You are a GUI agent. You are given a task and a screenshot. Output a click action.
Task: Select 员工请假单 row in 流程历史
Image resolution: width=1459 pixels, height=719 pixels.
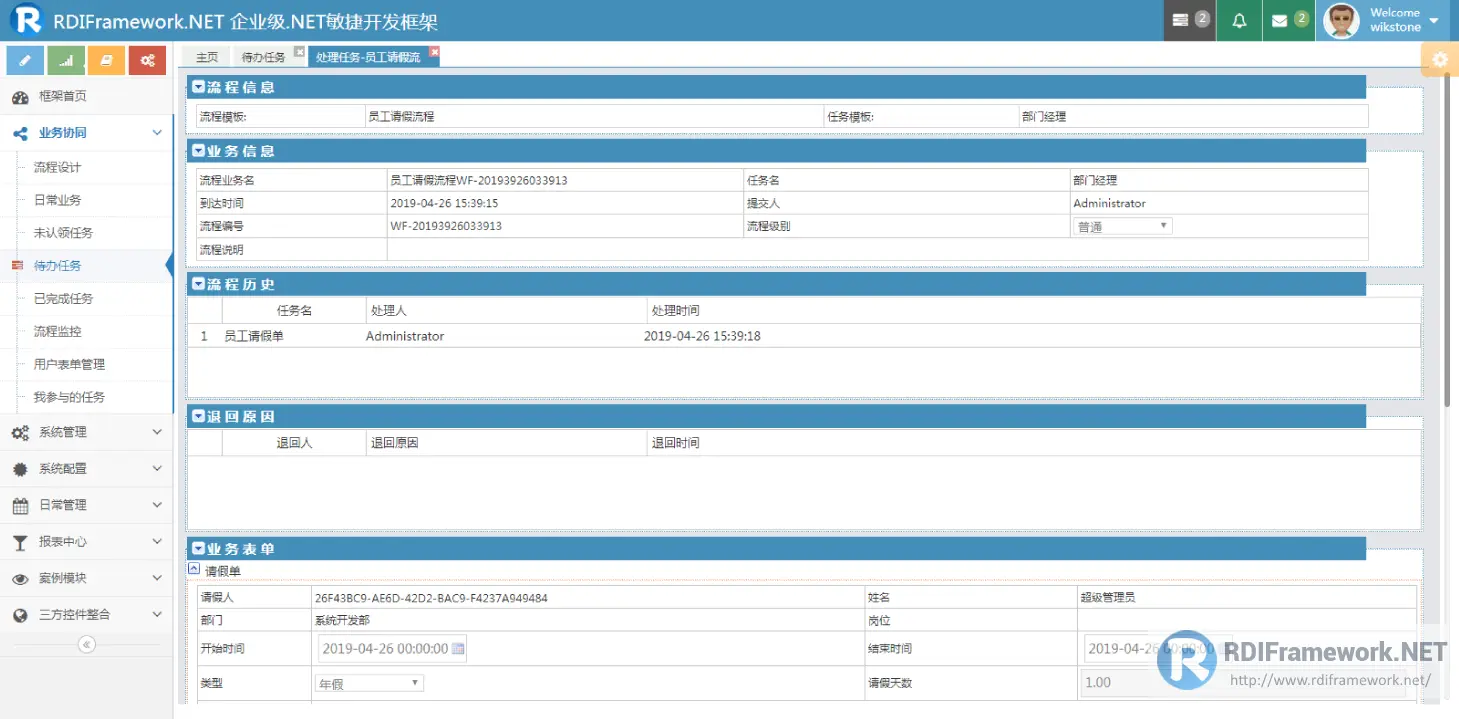pos(803,336)
